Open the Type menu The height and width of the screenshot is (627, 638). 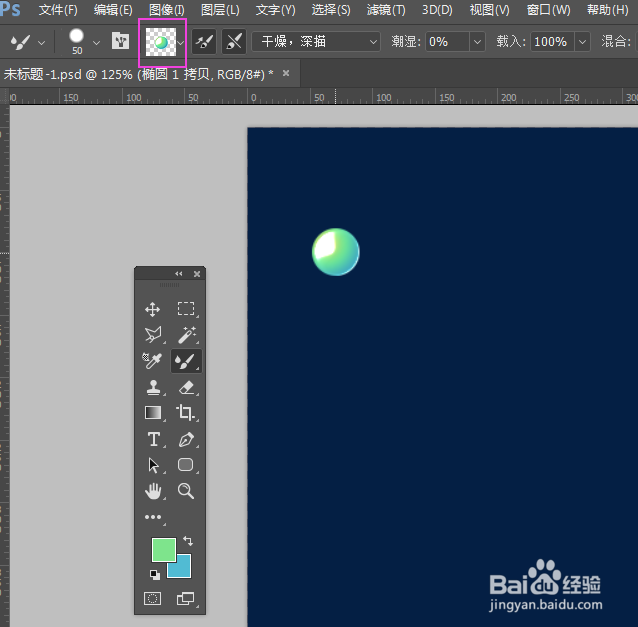[275, 10]
